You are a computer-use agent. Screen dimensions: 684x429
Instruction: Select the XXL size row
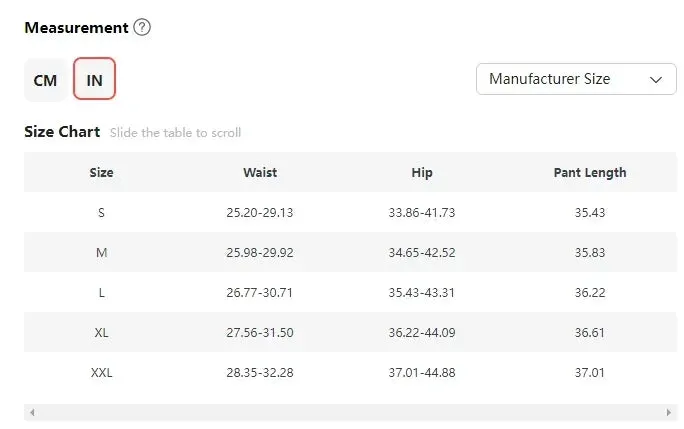[x=350, y=373]
